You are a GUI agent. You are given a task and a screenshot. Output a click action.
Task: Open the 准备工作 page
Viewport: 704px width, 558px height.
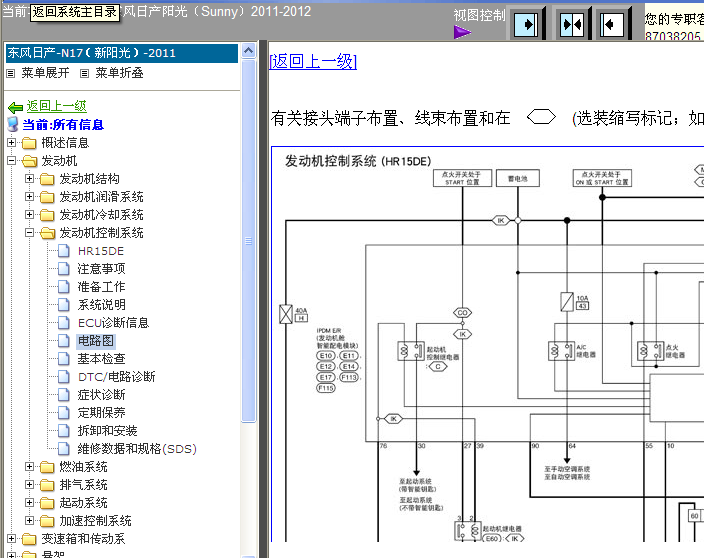pyautogui.click(x=101, y=287)
